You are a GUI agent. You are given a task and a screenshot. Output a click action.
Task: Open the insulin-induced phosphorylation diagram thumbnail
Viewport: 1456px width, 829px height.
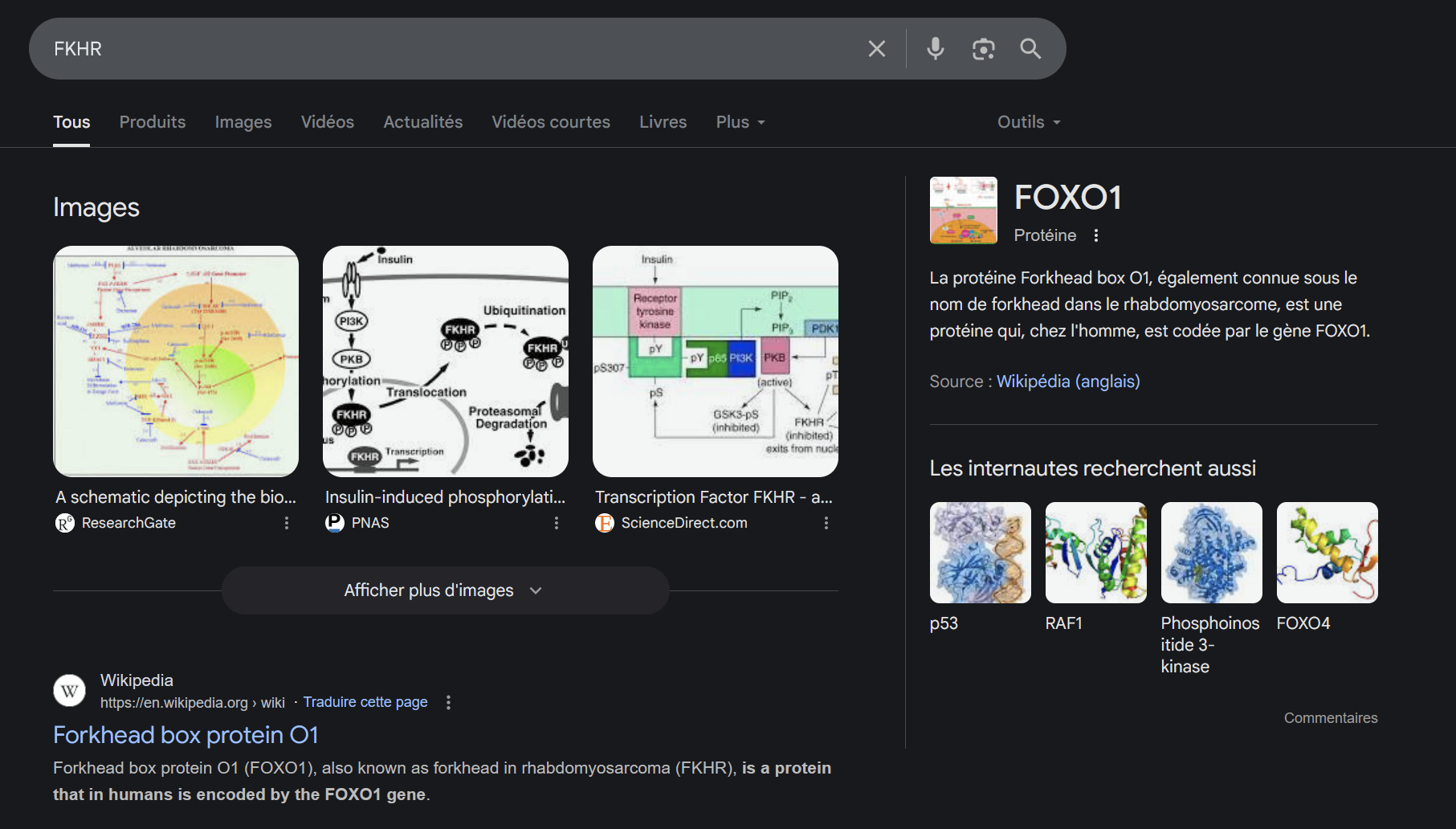pos(446,361)
